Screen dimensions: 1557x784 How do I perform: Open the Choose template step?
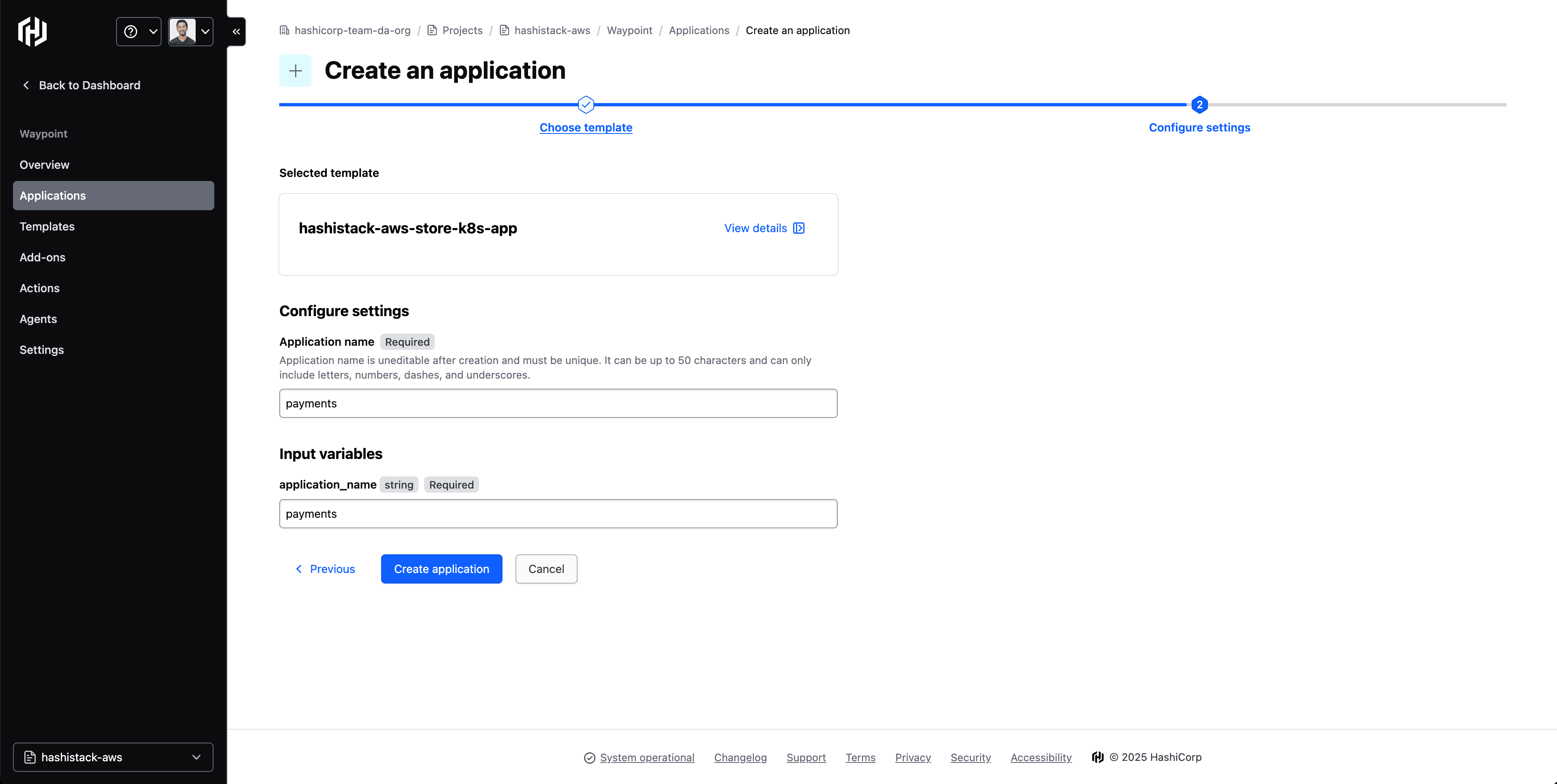586,127
